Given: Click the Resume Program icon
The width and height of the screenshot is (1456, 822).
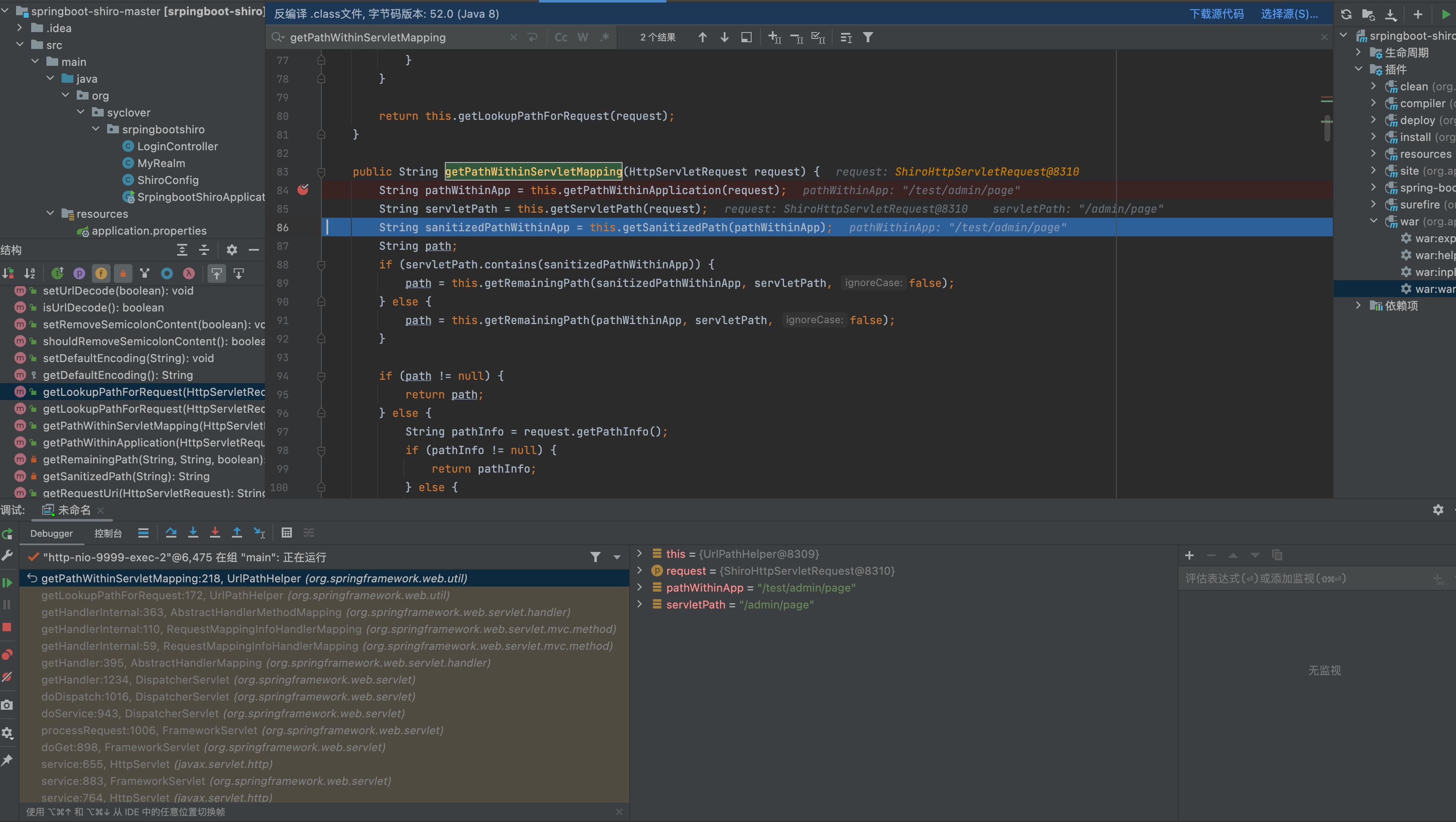Looking at the screenshot, I should pos(7,582).
